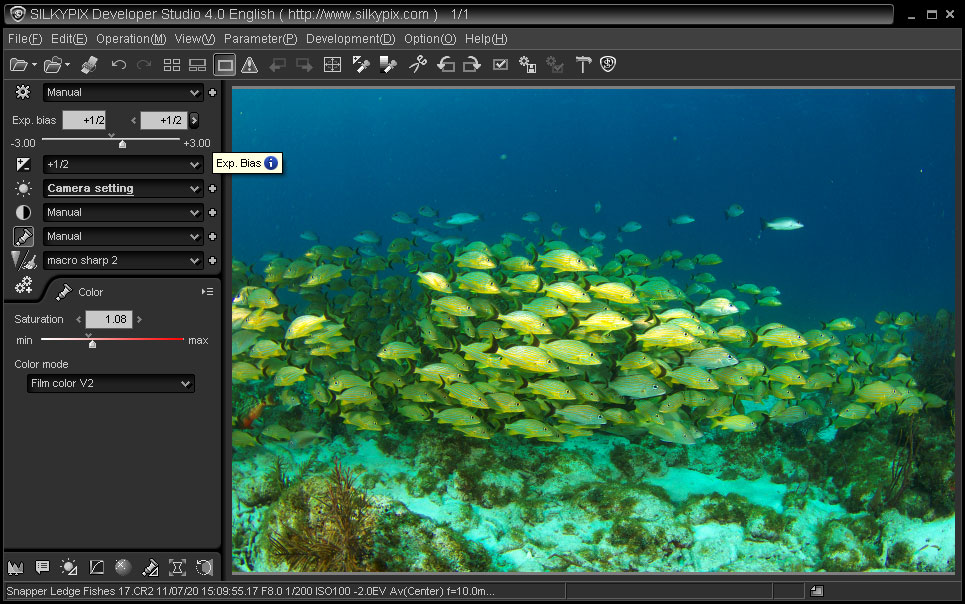Expand the macro sharp 2 dropdown

123,260
